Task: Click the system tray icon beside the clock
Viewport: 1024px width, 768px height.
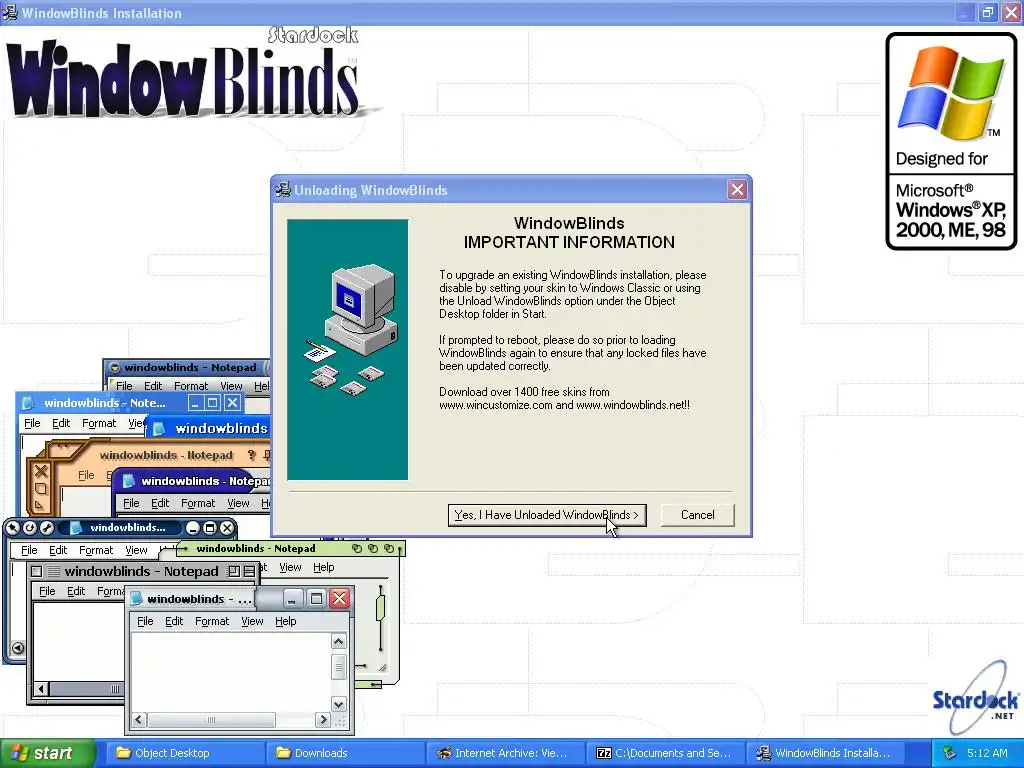Action: pos(949,753)
